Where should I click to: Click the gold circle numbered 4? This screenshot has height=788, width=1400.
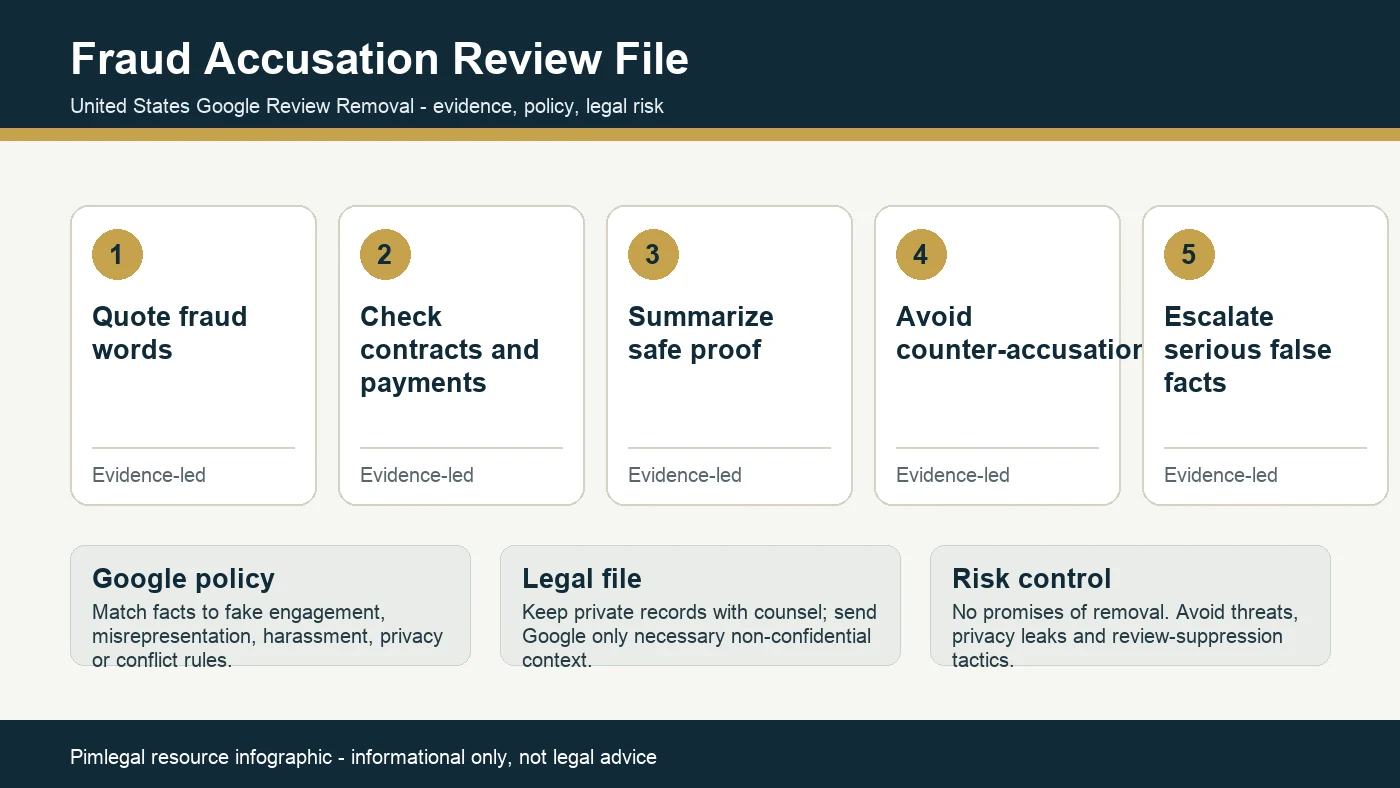pos(922,254)
